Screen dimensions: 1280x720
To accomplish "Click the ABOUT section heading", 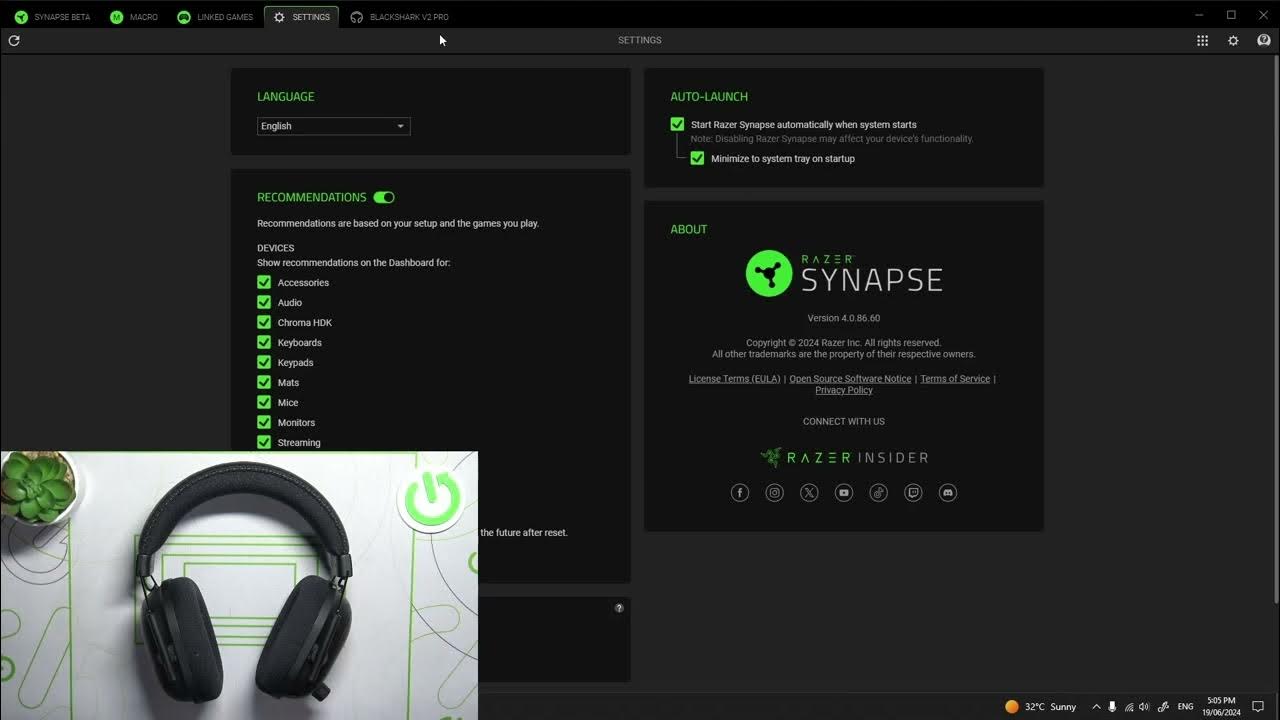I will pos(688,229).
